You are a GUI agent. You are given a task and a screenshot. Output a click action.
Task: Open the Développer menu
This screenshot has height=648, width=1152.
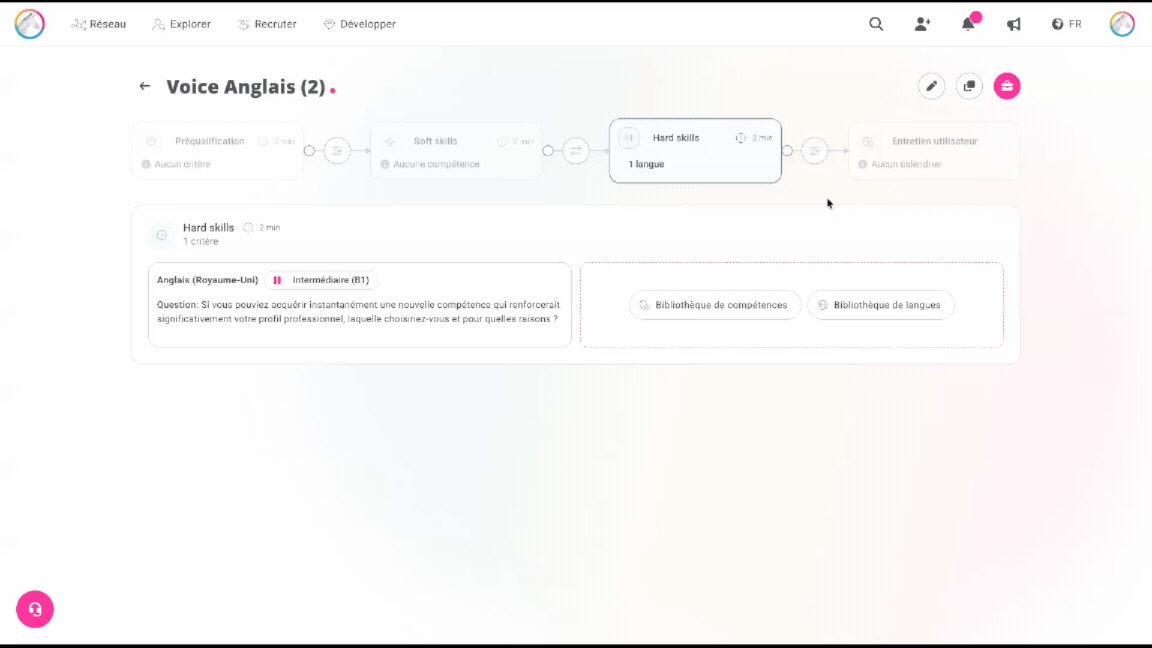pyautogui.click(x=359, y=24)
